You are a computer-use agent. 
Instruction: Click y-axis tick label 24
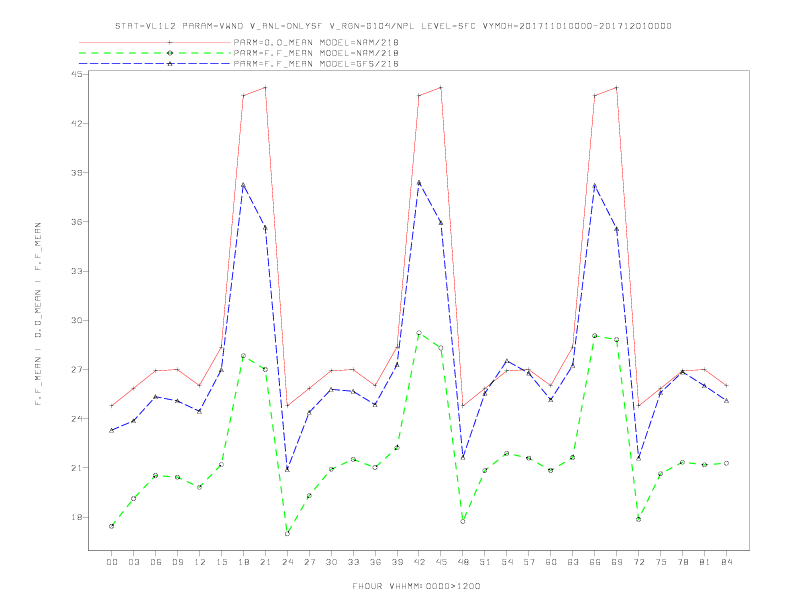pyautogui.click(x=77, y=419)
